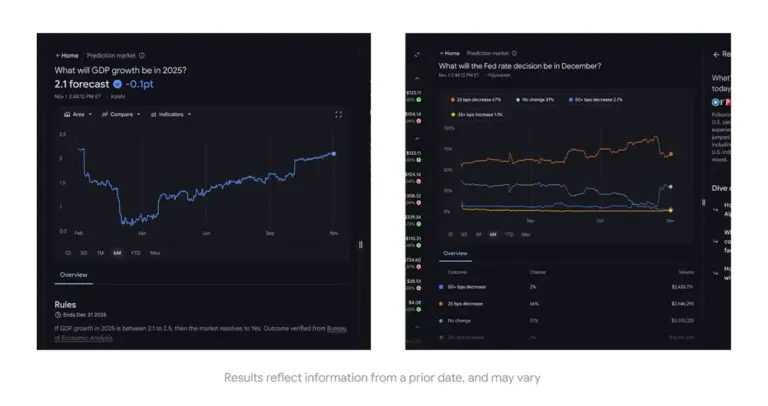Click Home back arrow in GDP growth panel
Viewport: 768px width, 406px height.
click(x=58, y=56)
